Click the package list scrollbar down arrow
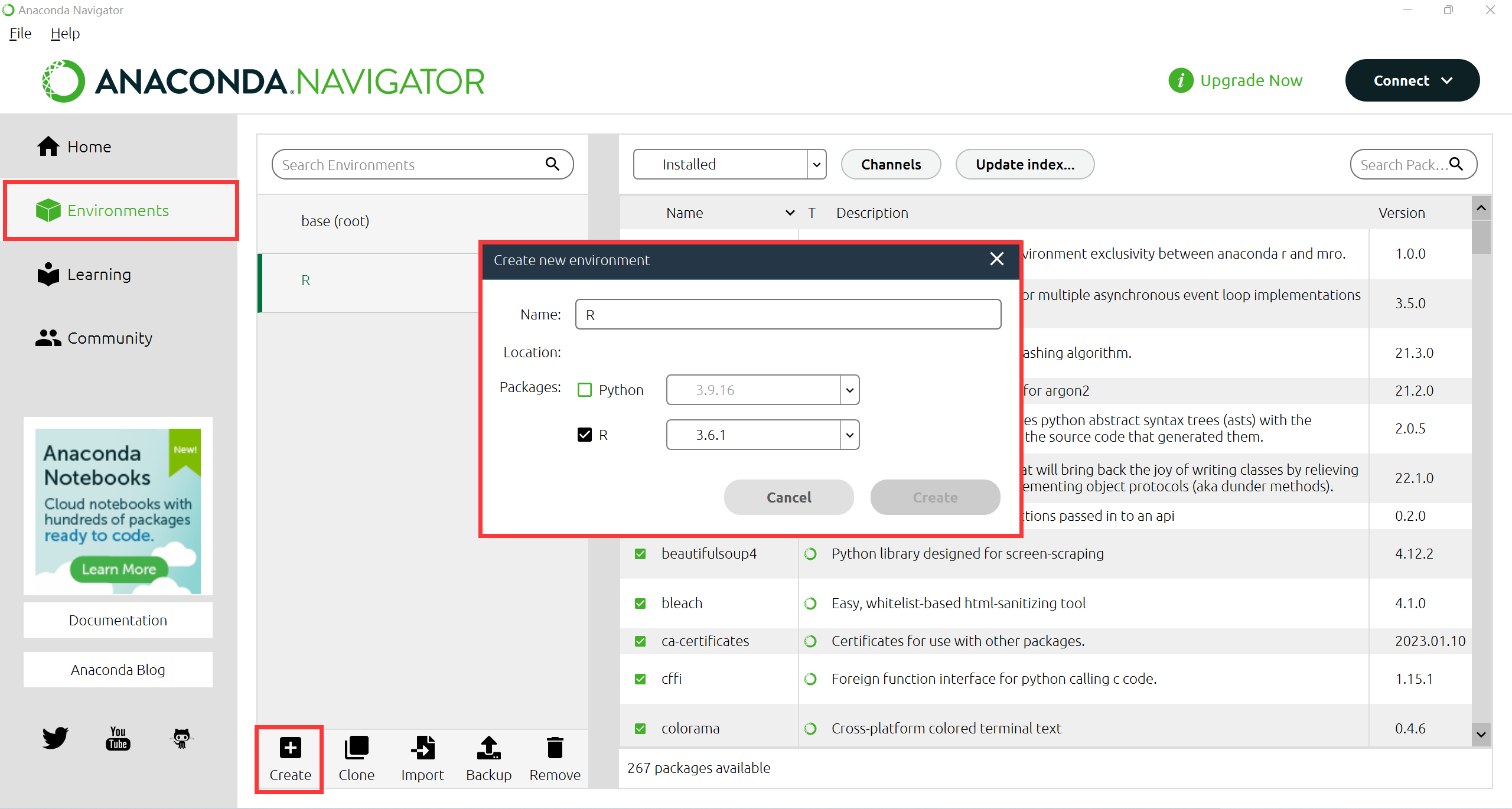Screen dimensions: 1512x809 (x=1481, y=734)
